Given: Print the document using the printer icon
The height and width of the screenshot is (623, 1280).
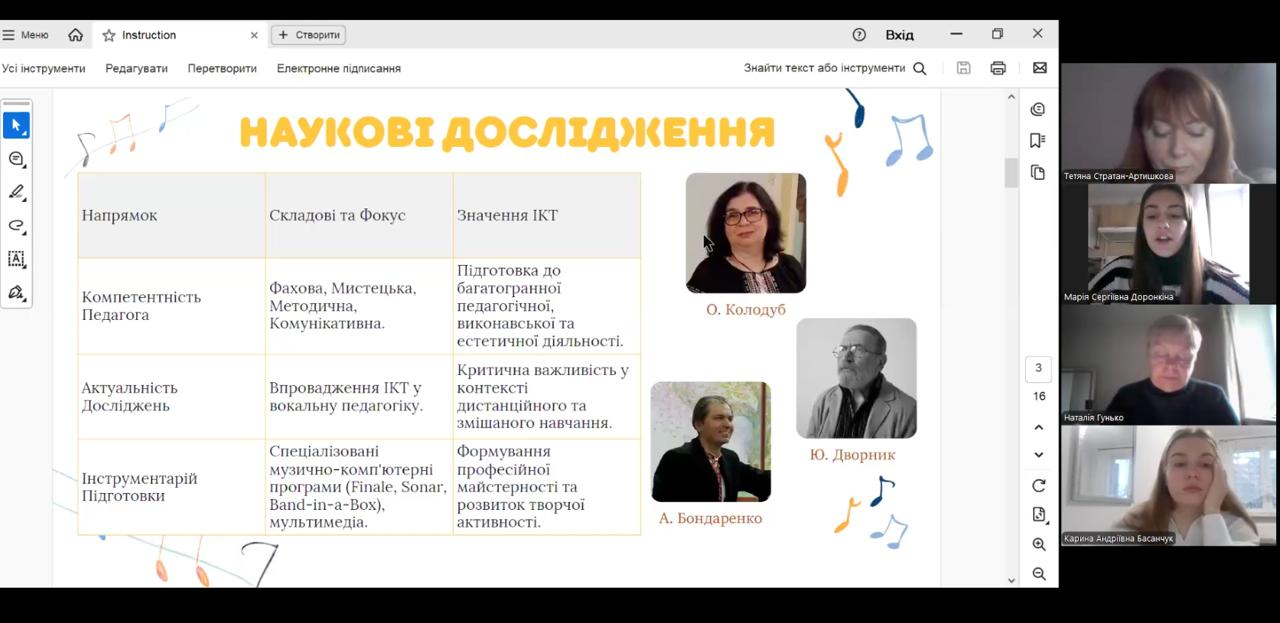Looking at the screenshot, I should (x=997, y=68).
